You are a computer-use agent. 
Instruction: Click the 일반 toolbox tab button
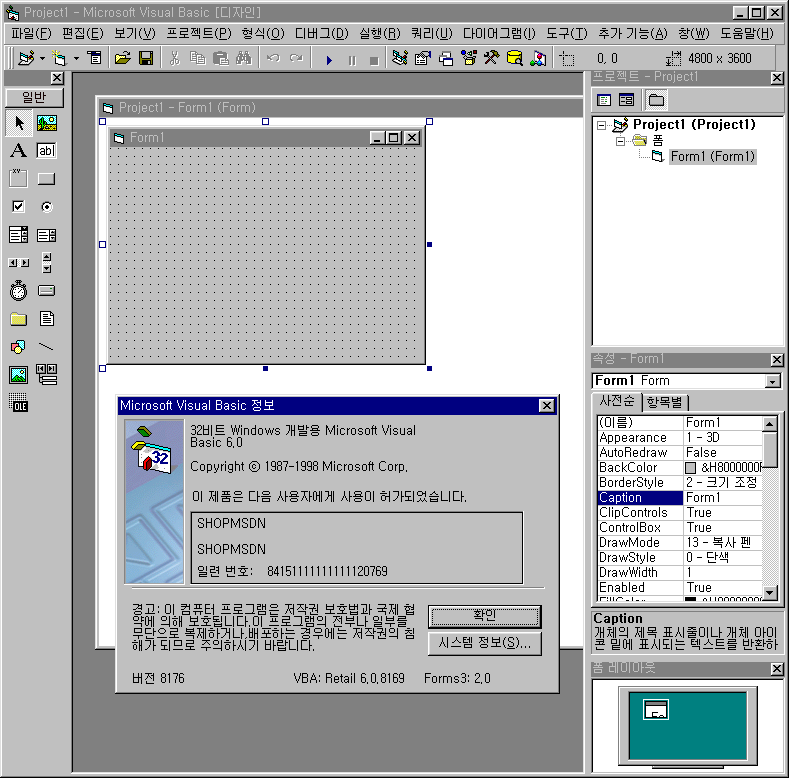[x=34, y=97]
